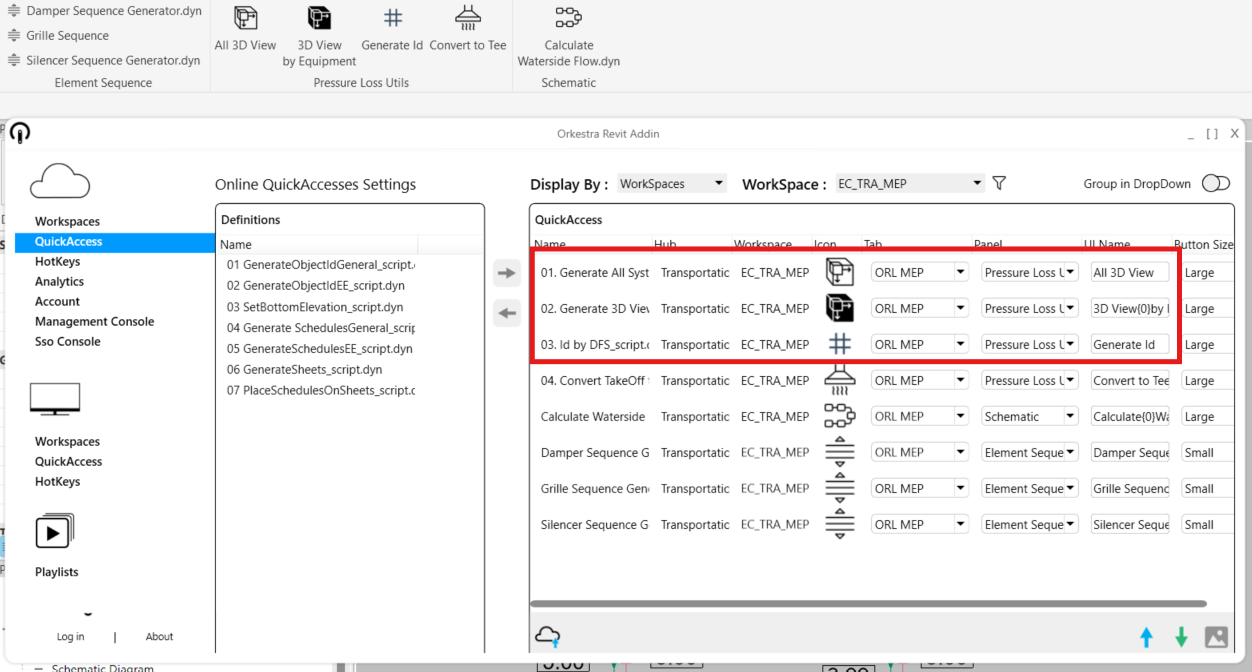Click icon of 04. Convert TakeOff row
This screenshot has height=672, width=1252.
[x=839, y=380]
